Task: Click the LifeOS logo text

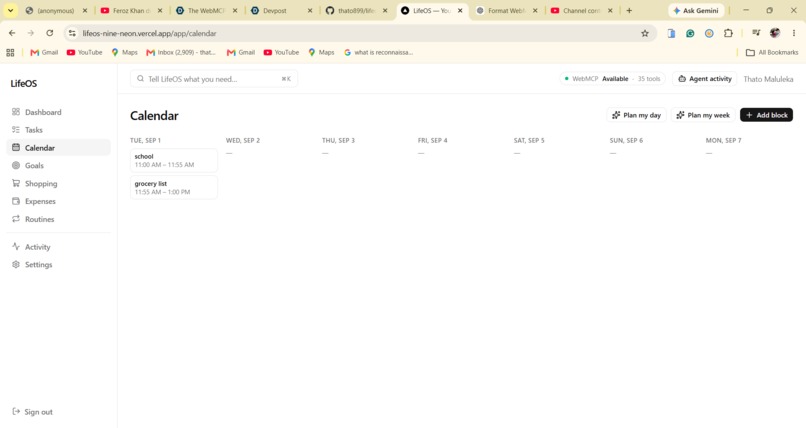Action: click(24, 83)
